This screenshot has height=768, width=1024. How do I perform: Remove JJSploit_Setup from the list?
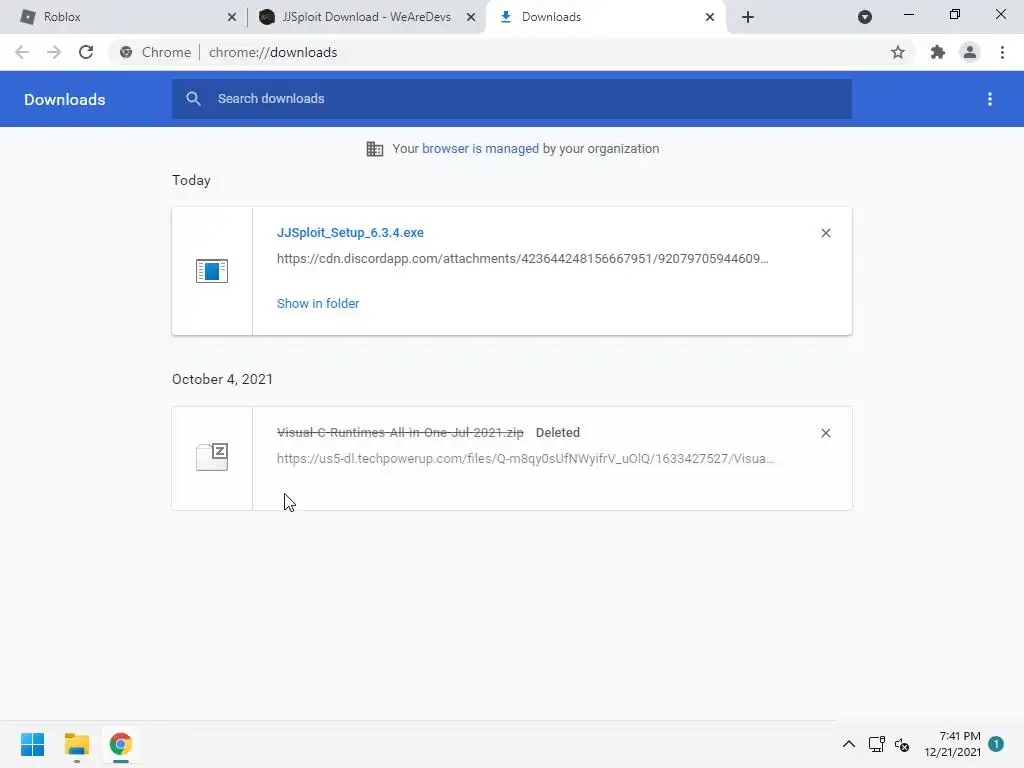[825, 233]
